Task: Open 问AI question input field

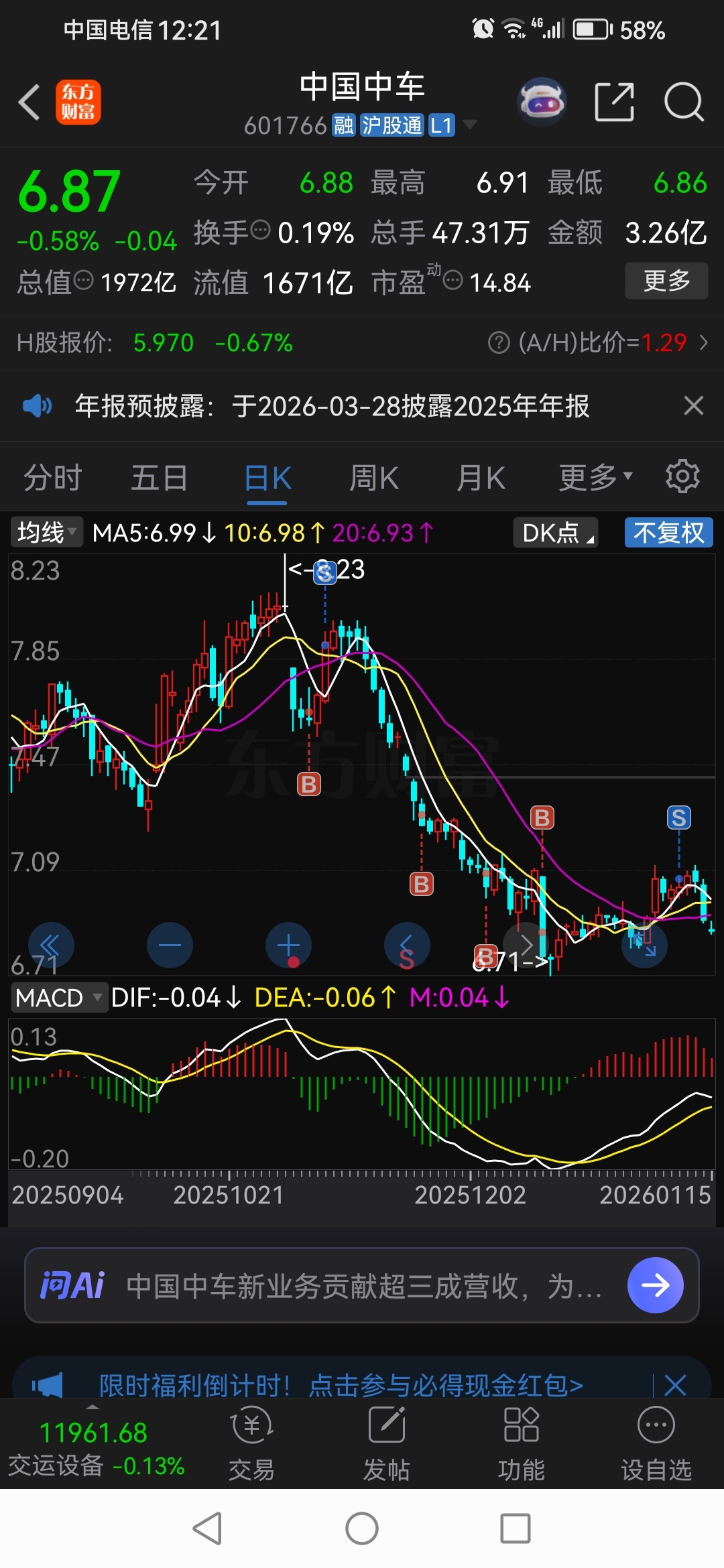Action: (362, 1285)
